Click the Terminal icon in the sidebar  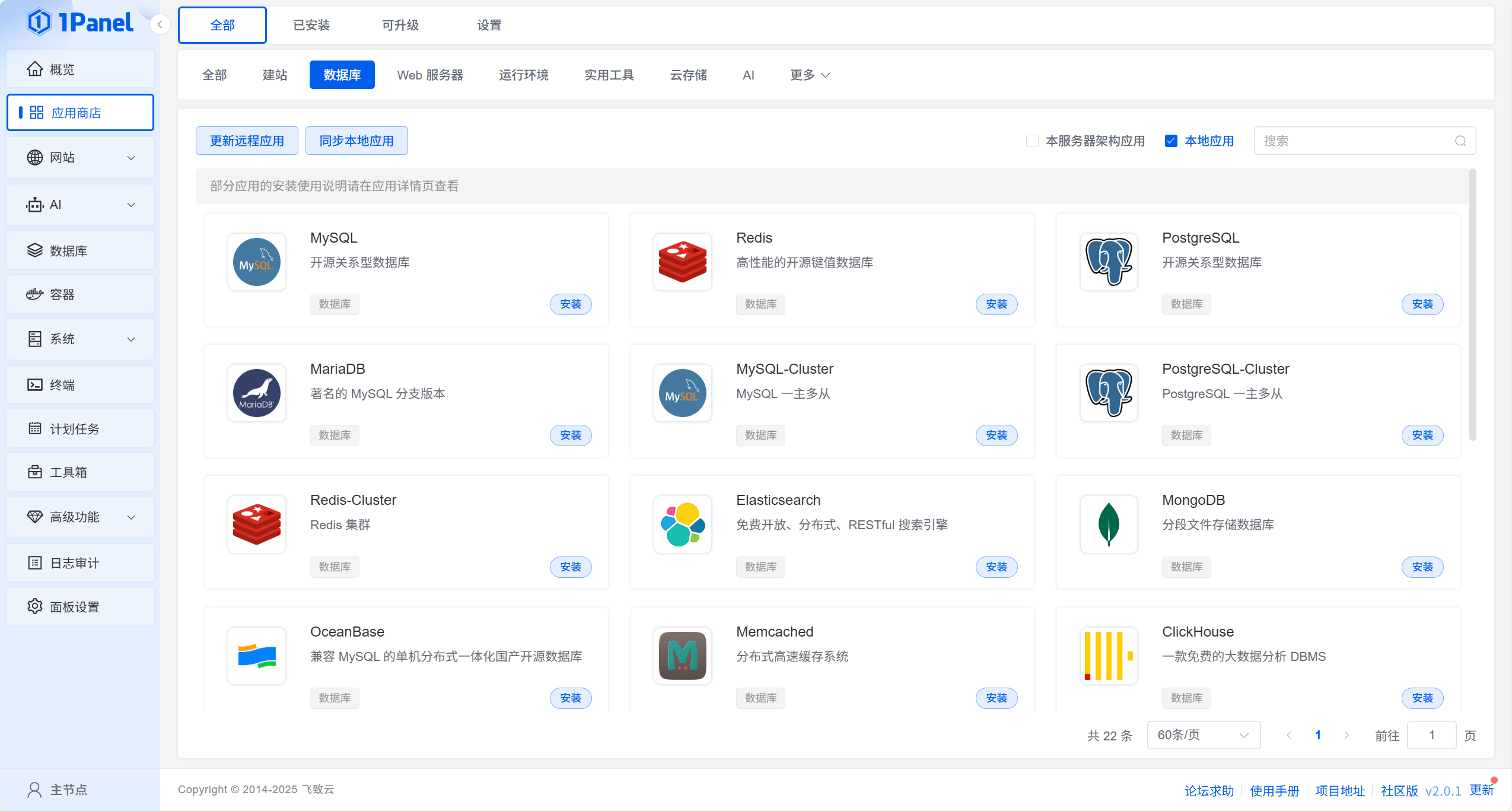point(35,385)
